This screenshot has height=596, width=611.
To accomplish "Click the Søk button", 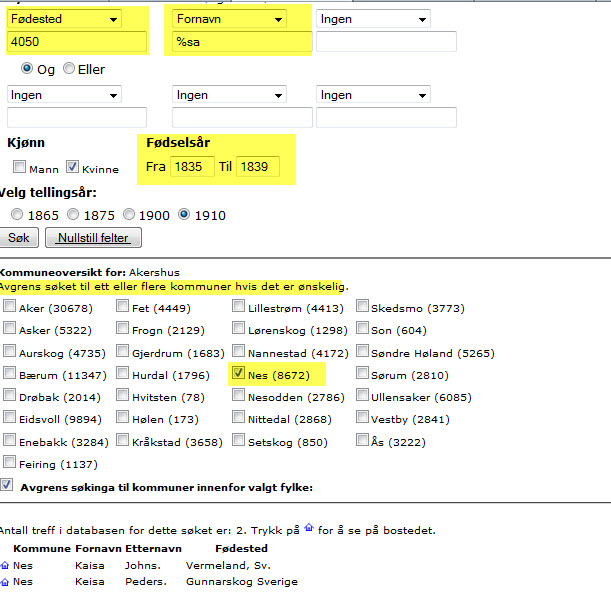I will pyautogui.click(x=19, y=238).
